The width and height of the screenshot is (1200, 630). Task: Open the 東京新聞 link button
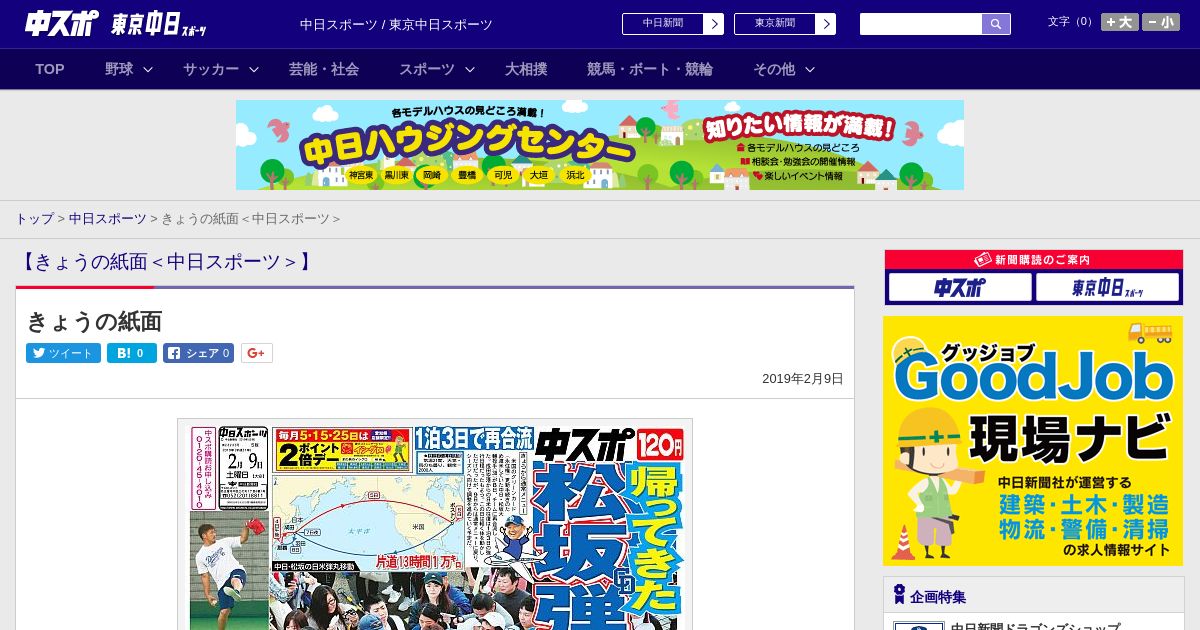tap(775, 24)
